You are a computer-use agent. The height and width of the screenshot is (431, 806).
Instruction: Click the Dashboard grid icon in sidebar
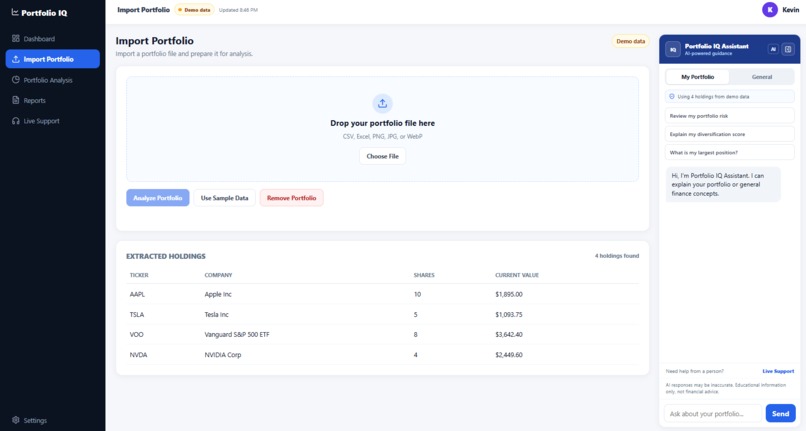click(15, 39)
